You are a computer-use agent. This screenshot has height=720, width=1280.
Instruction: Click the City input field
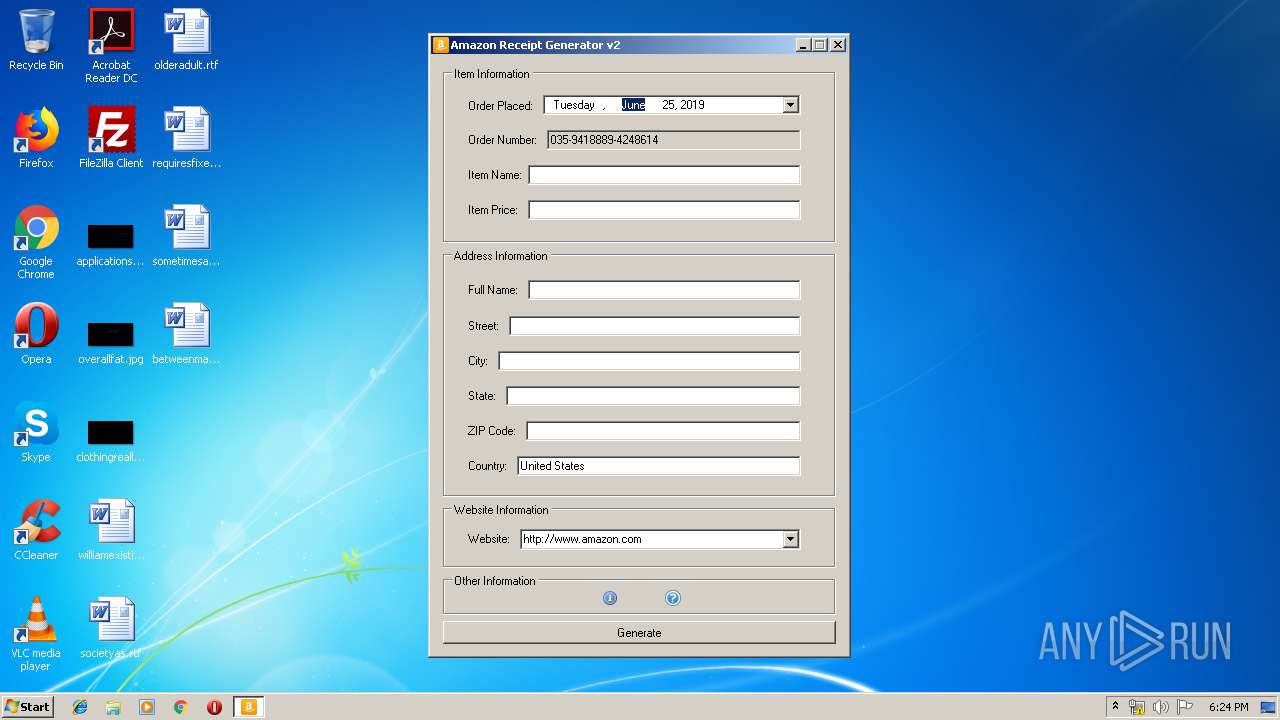[649, 361]
